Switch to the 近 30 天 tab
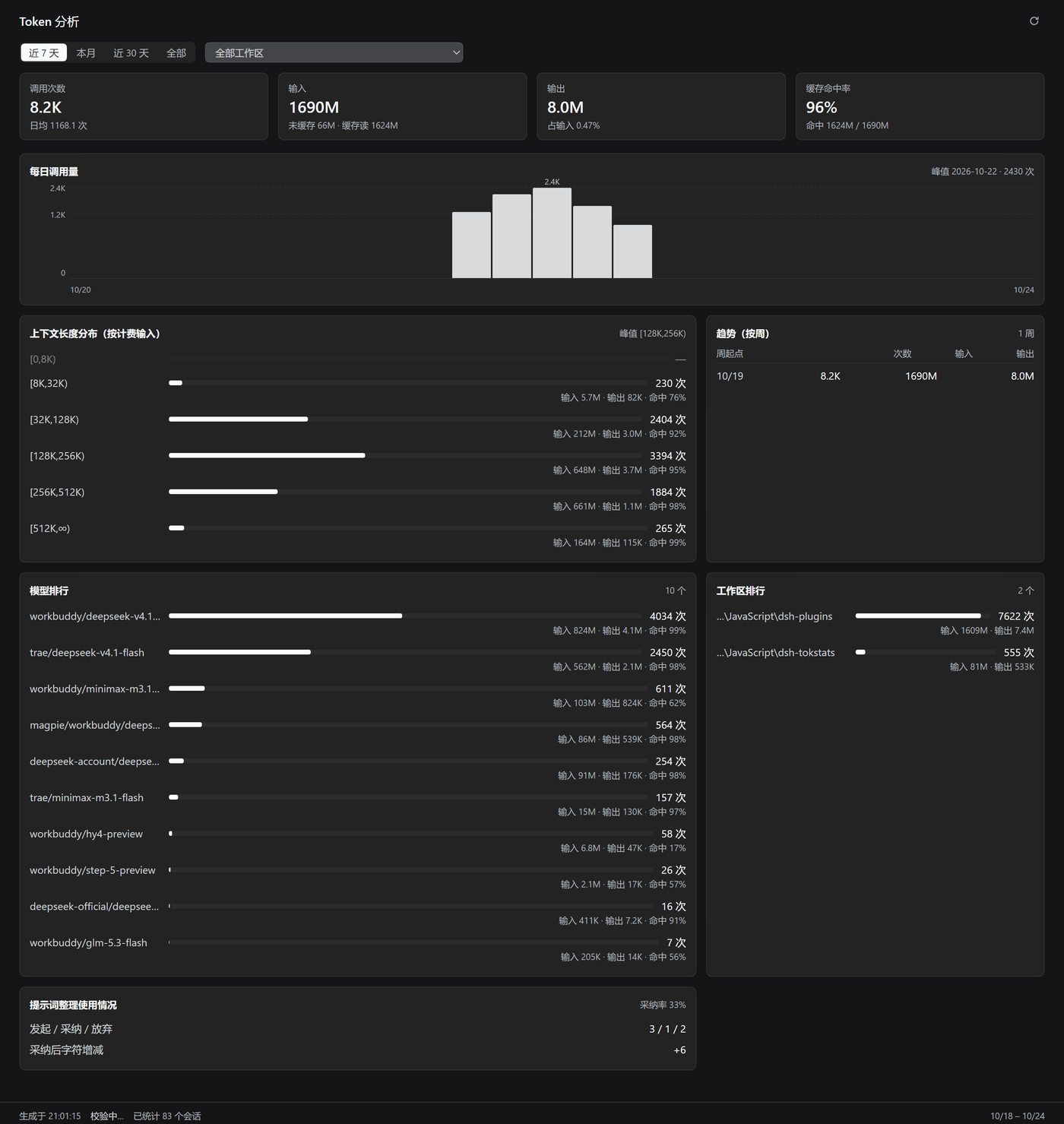The image size is (1064, 1124). [x=131, y=52]
